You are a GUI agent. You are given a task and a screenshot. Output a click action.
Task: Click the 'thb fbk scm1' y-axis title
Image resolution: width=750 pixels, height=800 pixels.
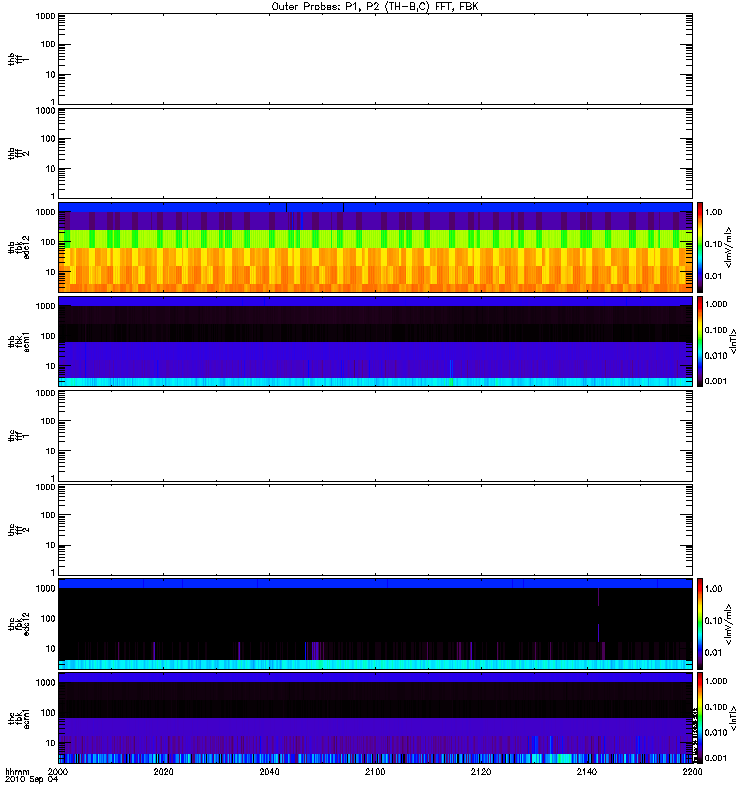coord(18,341)
